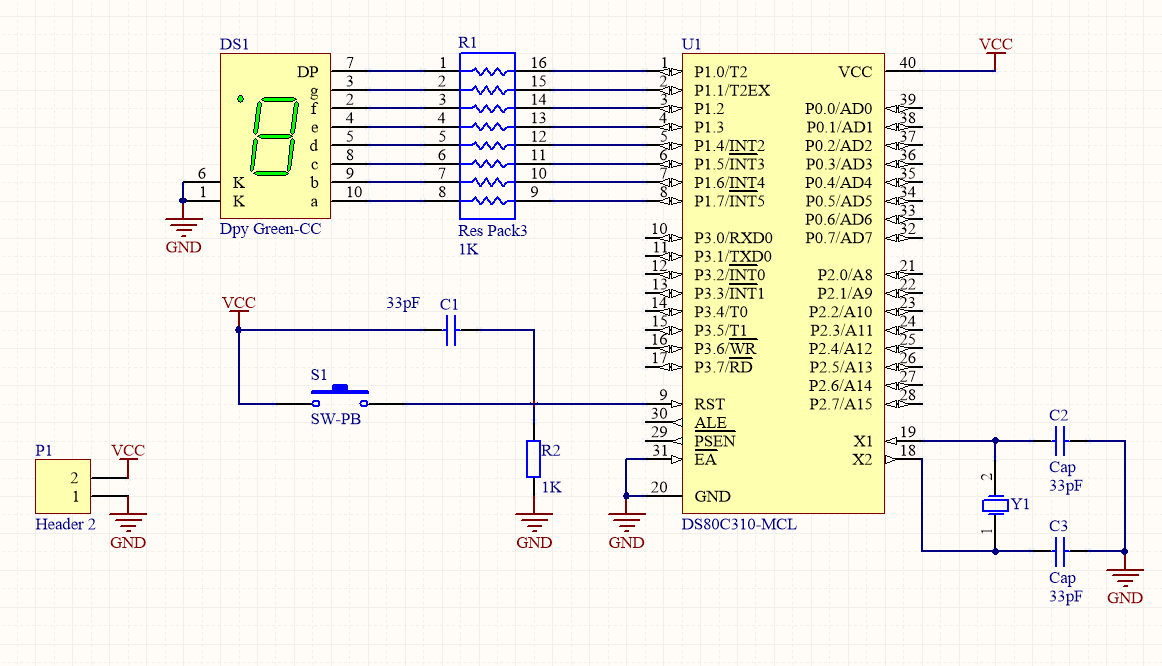Select VCC power port at U1 pin 40
Viewport: 1162px width, 666px height.
[x=995, y=53]
